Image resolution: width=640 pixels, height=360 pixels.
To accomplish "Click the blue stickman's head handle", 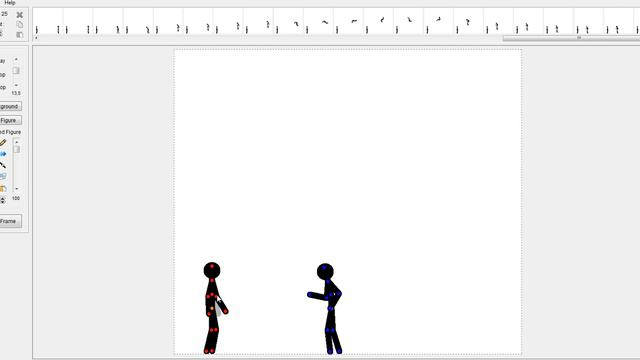I will 324,268.
